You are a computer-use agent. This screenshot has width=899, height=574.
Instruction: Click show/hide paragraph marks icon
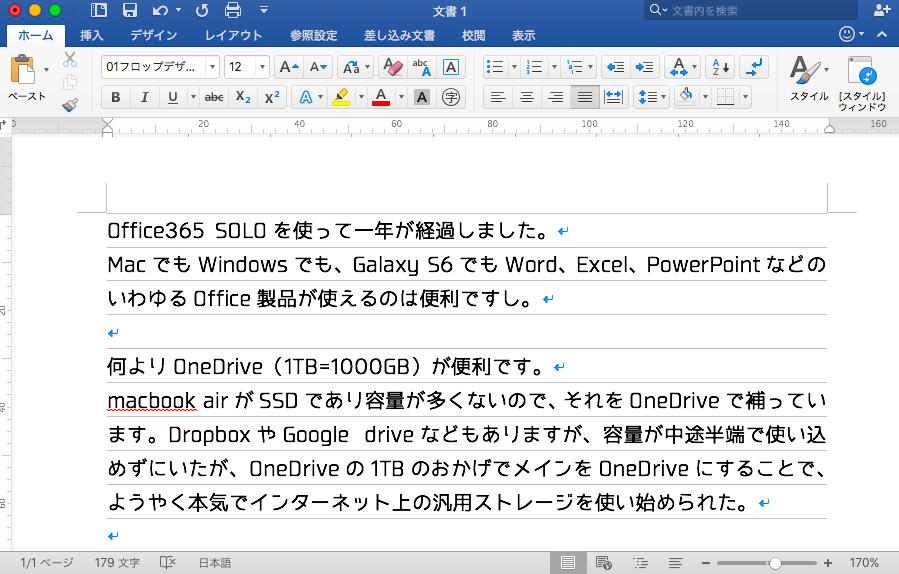click(755, 67)
